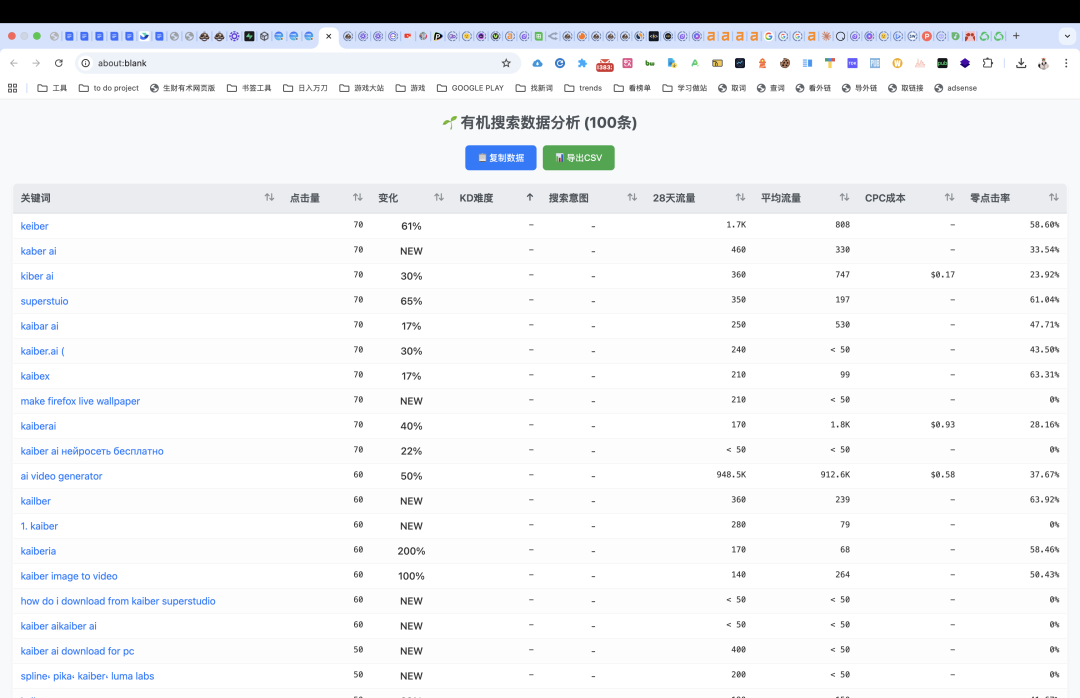Click the dark chart-line extension icon
This screenshot has height=698, width=1080.
[x=740, y=63]
